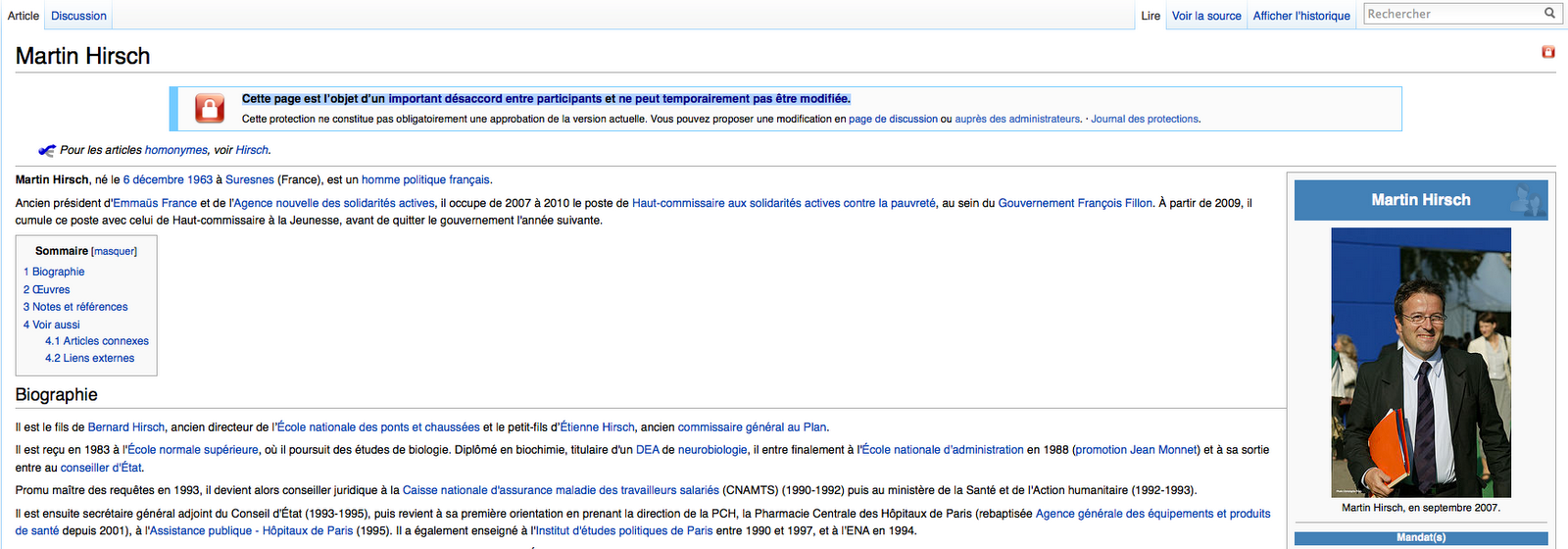Click the icon in Martin Hirsch infobox header
The width and height of the screenshot is (1568, 549).
tap(1526, 200)
